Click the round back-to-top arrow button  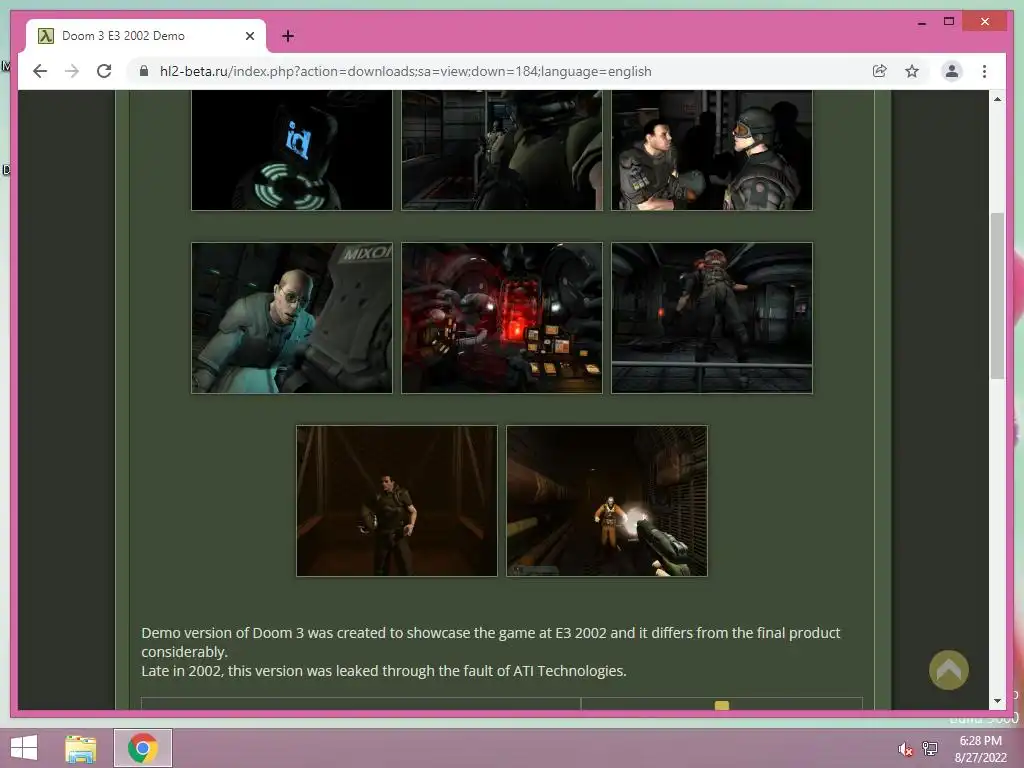(948, 670)
